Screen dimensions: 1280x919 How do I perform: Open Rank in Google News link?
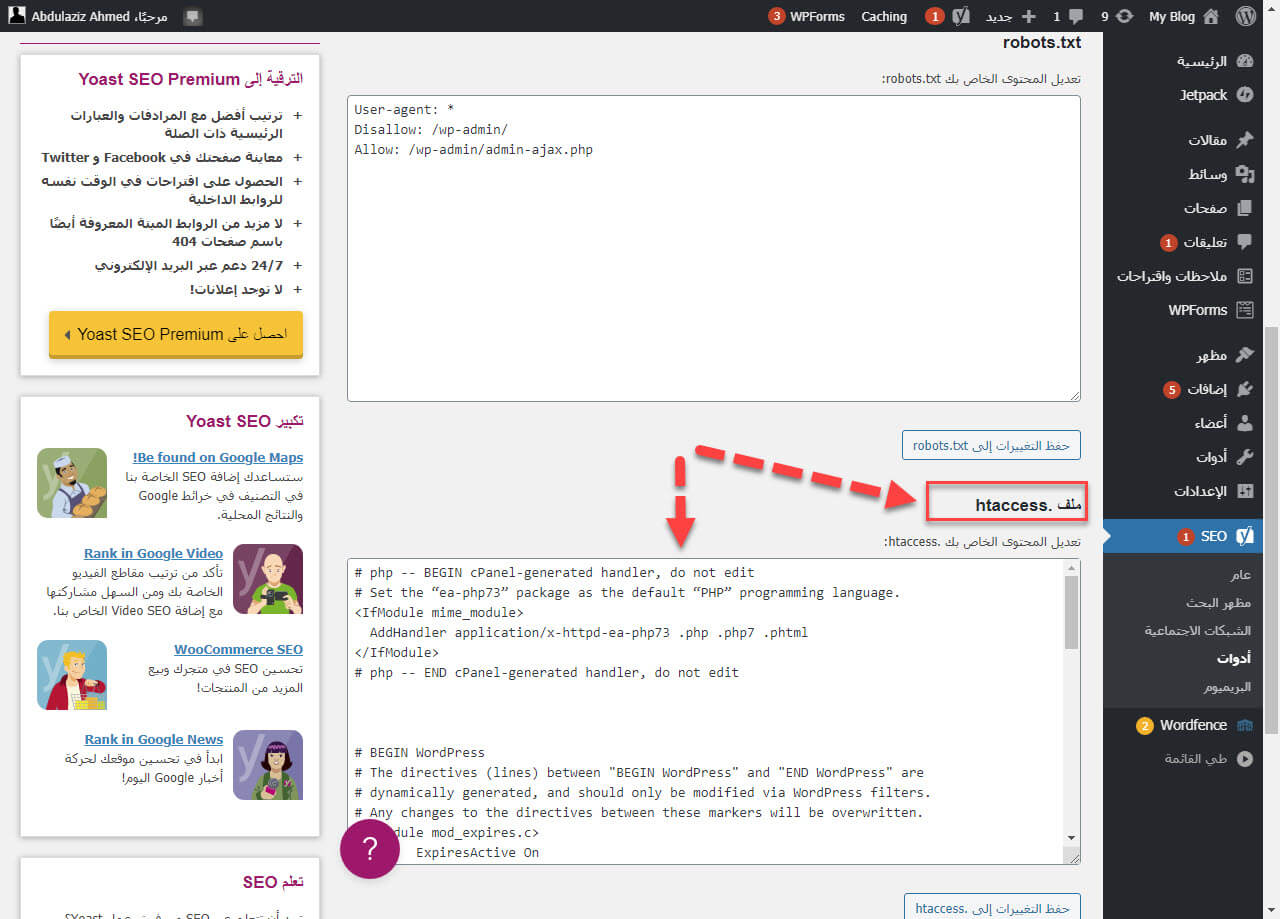click(154, 739)
